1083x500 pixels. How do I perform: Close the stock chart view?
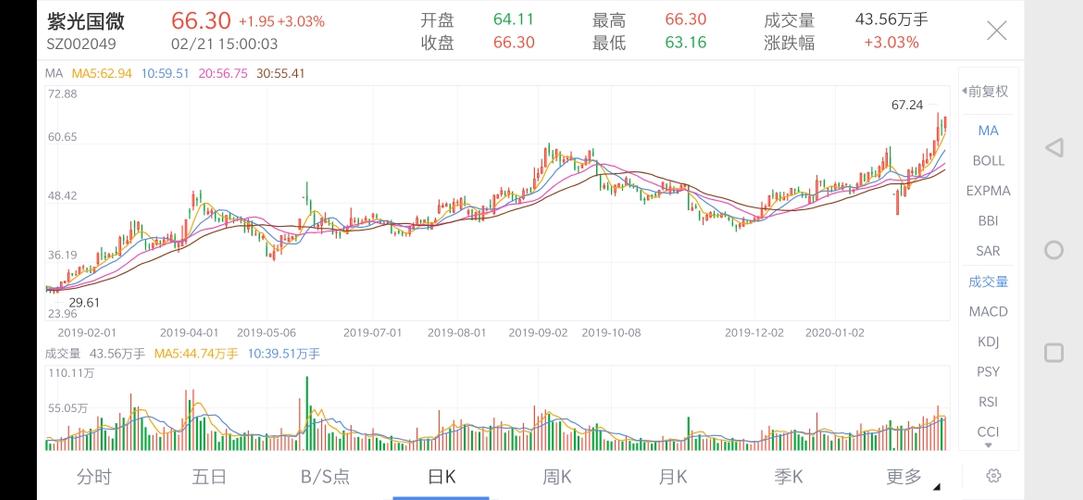(997, 30)
